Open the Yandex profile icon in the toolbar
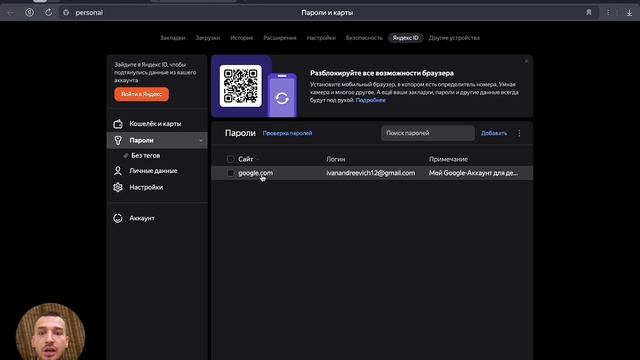640x360 pixels. (x=29, y=12)
